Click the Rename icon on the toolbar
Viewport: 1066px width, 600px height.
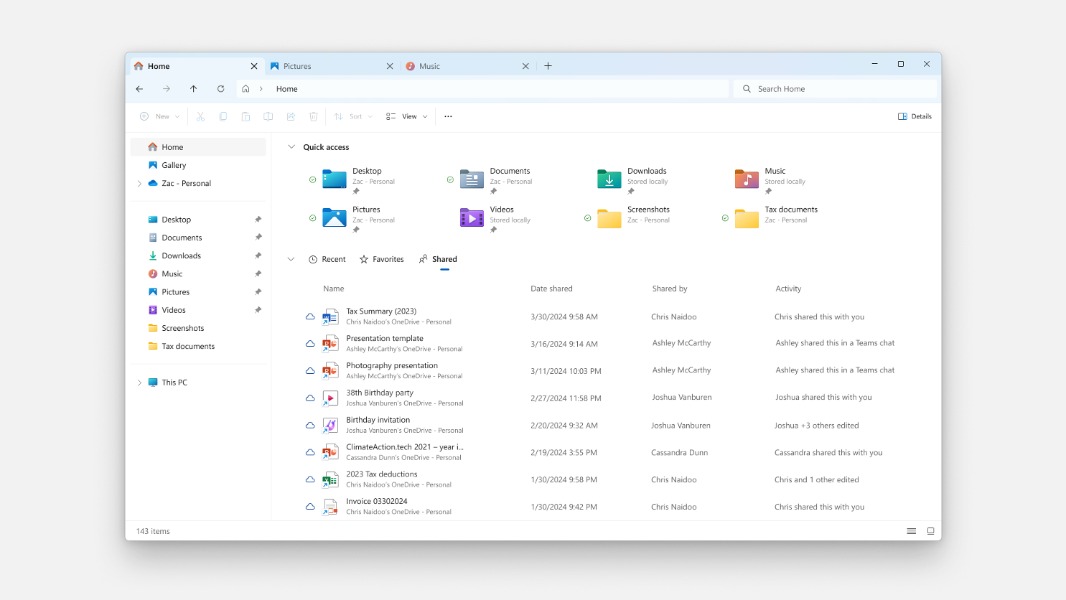click(268, 116)
